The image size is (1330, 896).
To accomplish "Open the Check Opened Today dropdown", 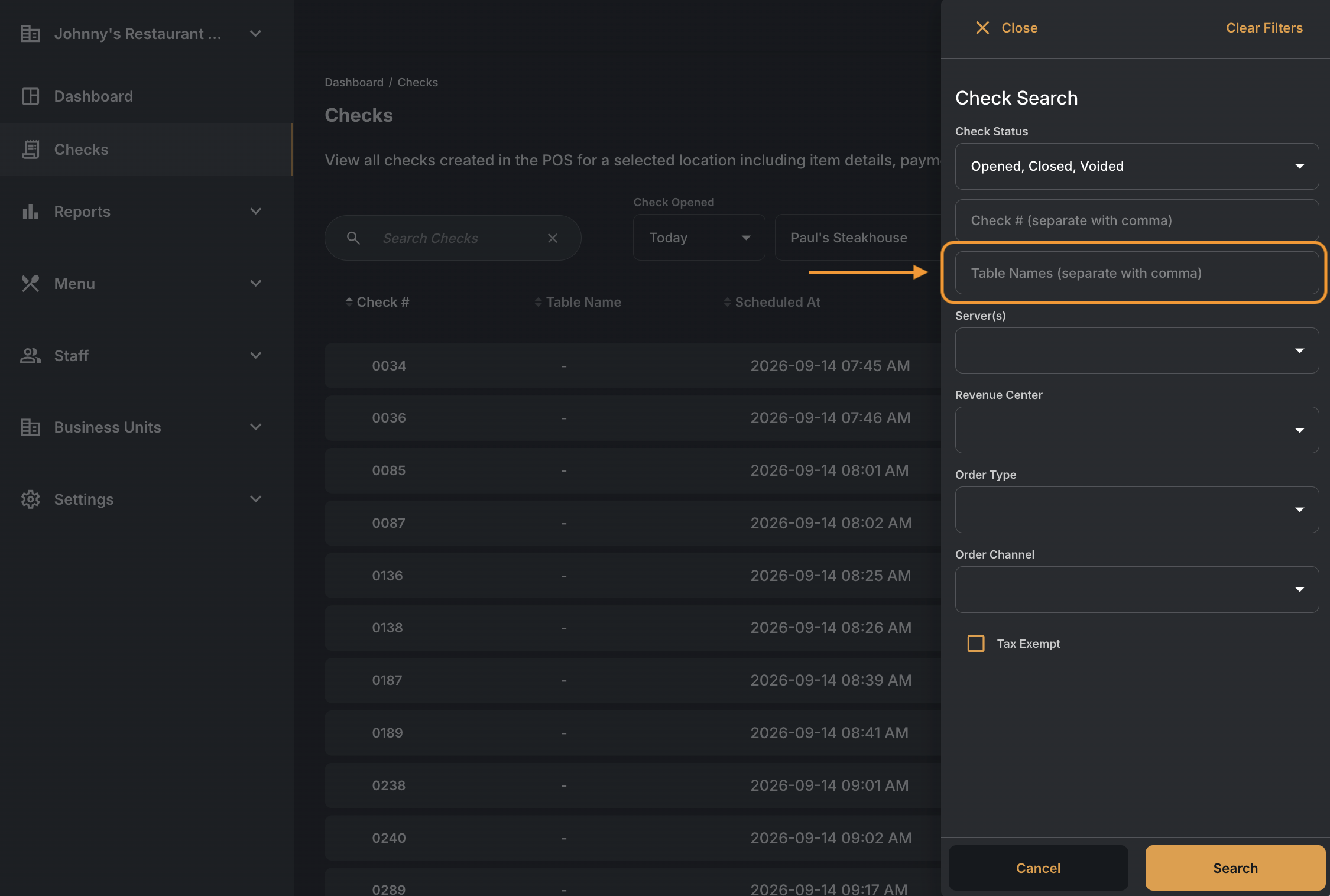I will (x=699, y=238).
